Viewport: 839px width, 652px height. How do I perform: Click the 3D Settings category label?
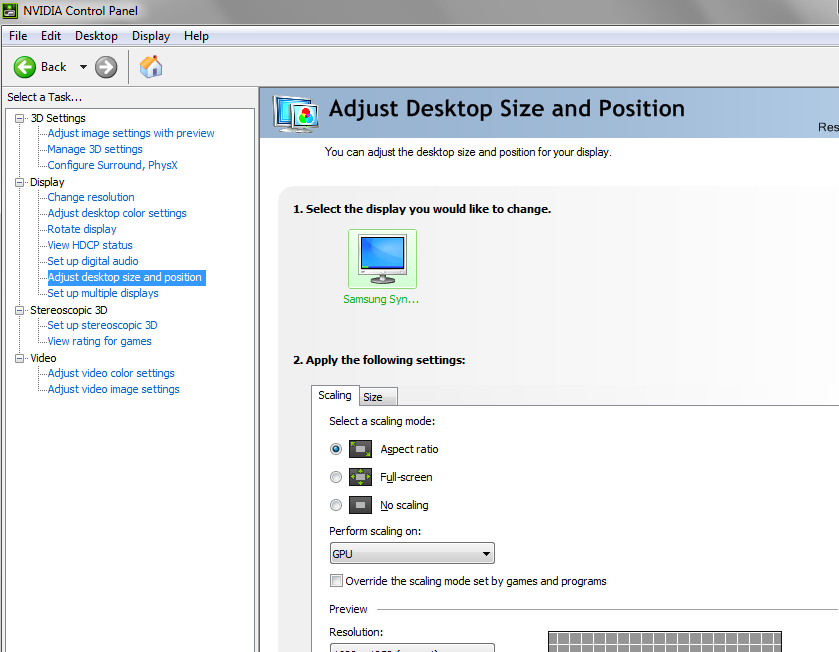pos(58,118)
